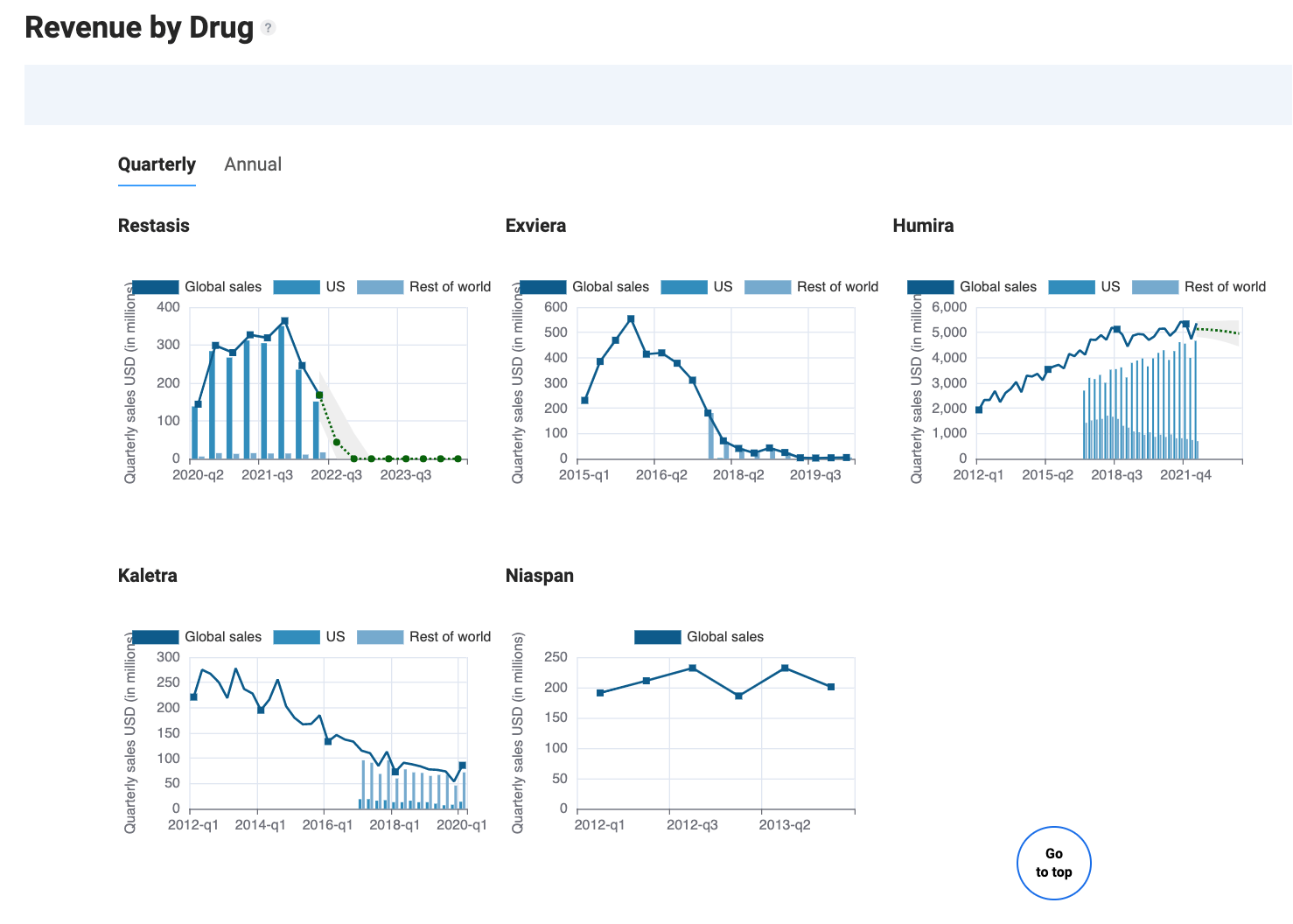Click the 600 y-axis value on Exviera chart

pyautogui.click(x=556, y=307)
